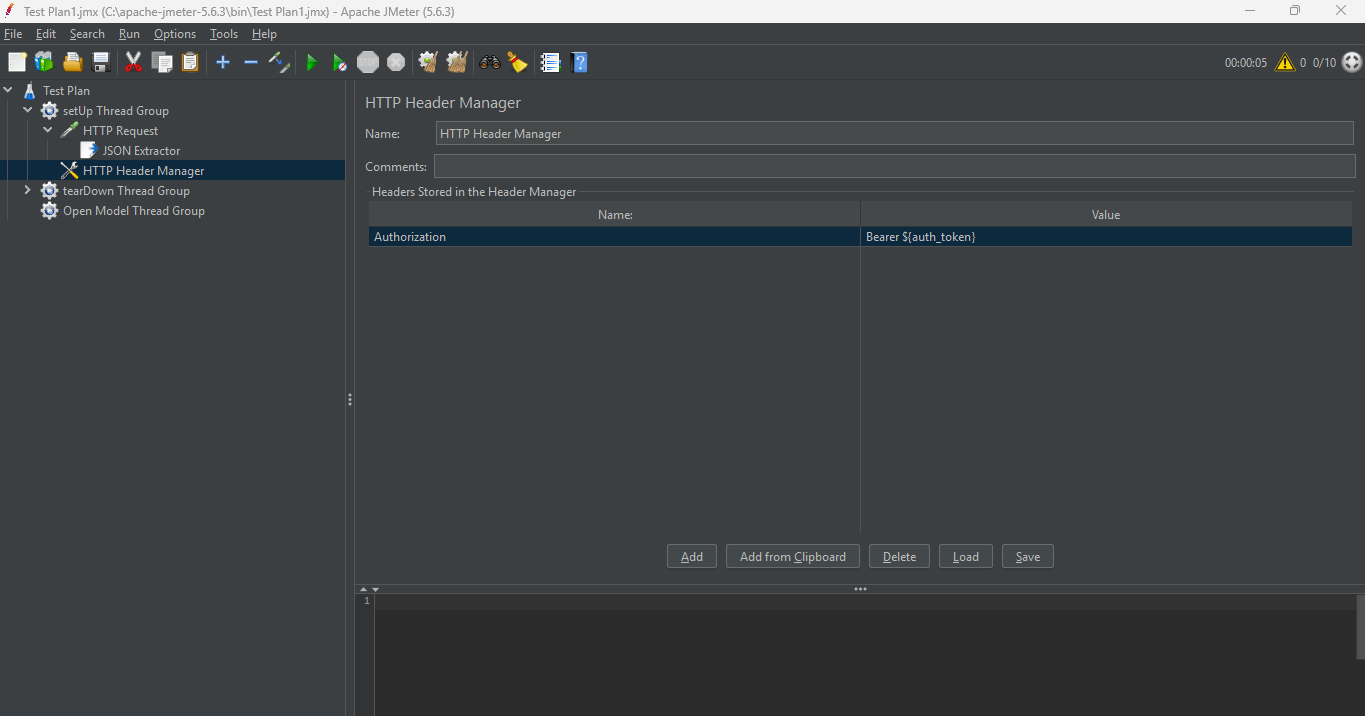Click the Authorization header name cell
The width and height of the screenshot is (1365, 716).
pyautogui.click(x=614, y=237)
